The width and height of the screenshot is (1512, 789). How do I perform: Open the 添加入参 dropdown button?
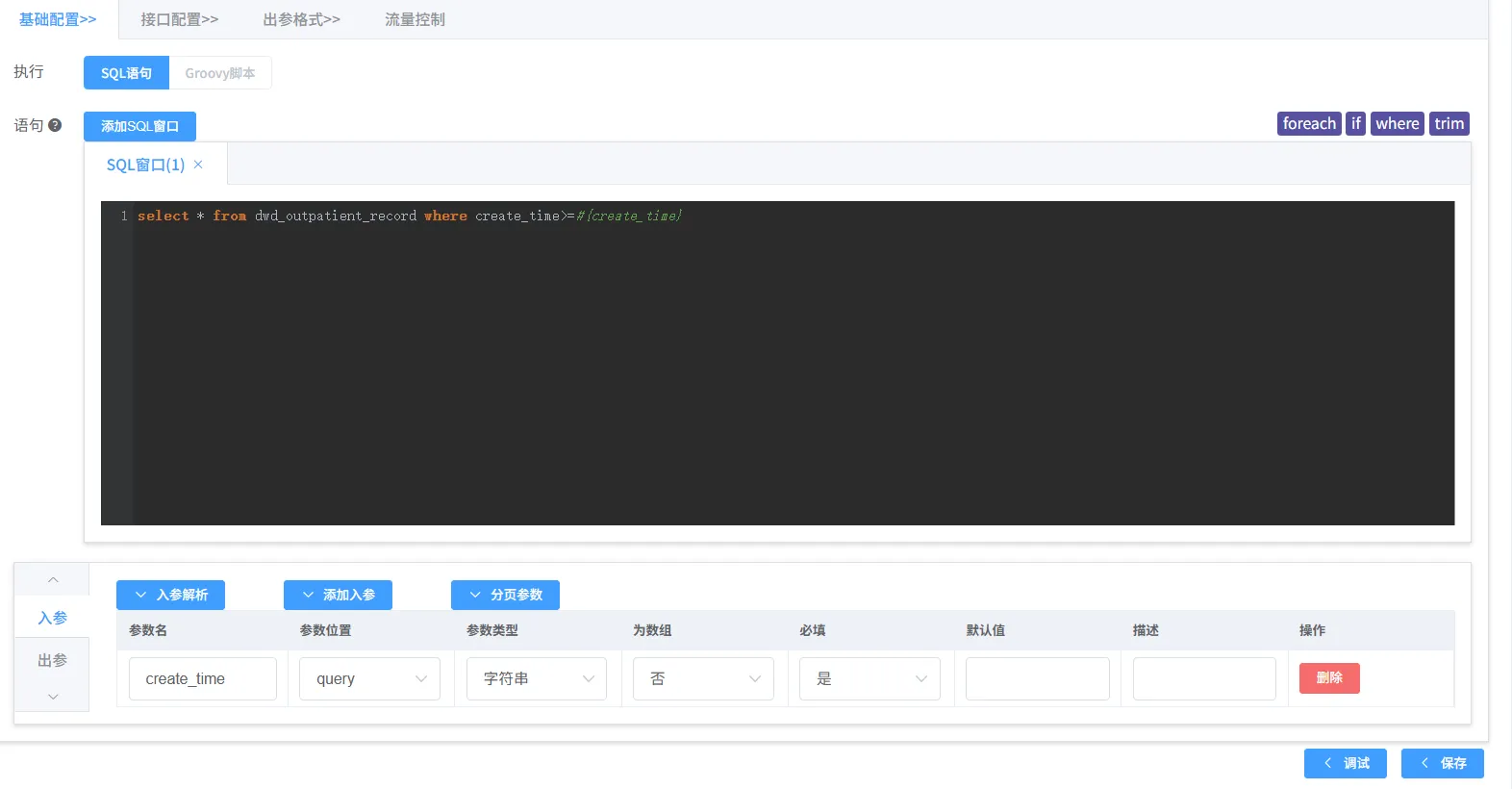338,595
